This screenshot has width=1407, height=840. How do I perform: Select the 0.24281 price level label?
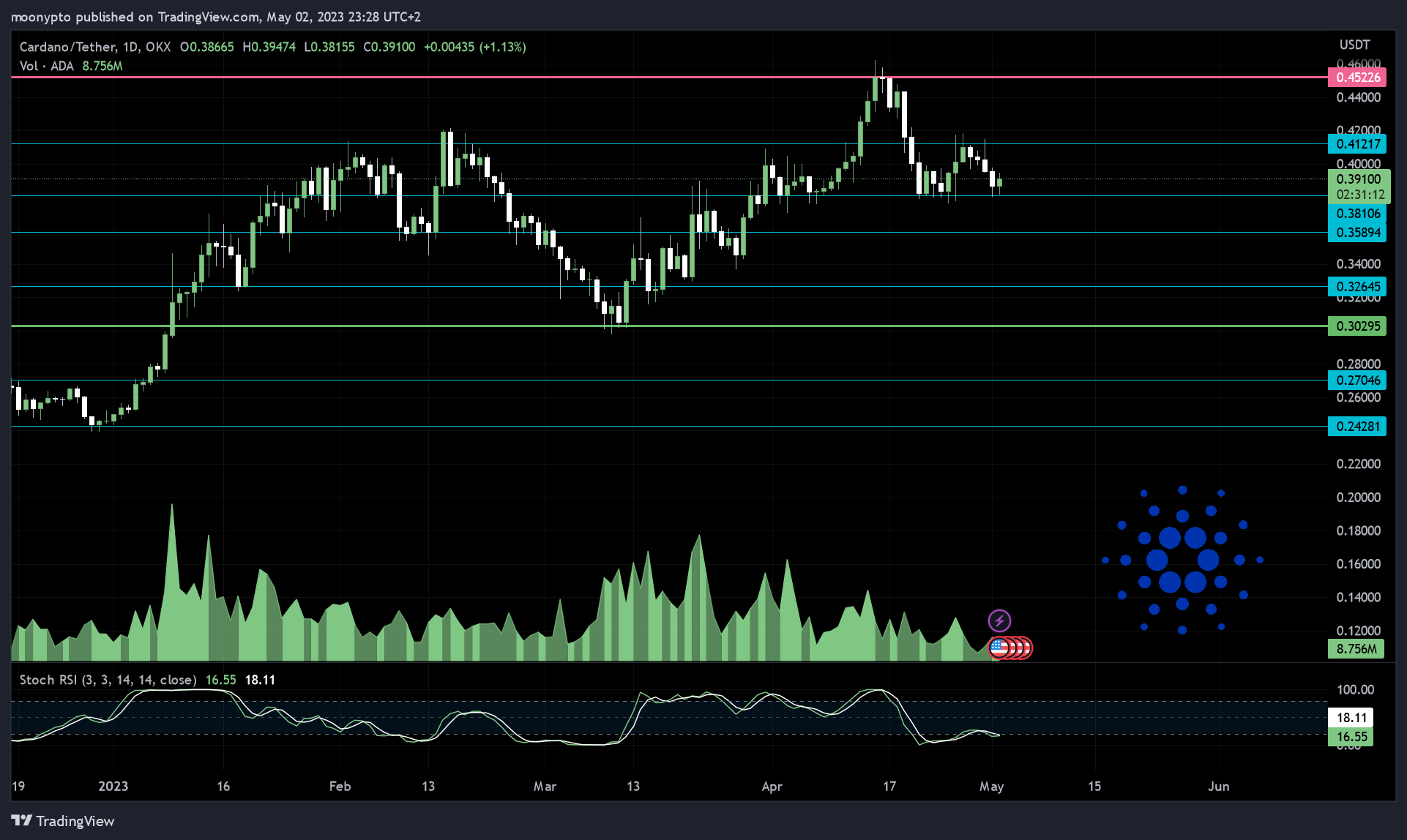1356,427
